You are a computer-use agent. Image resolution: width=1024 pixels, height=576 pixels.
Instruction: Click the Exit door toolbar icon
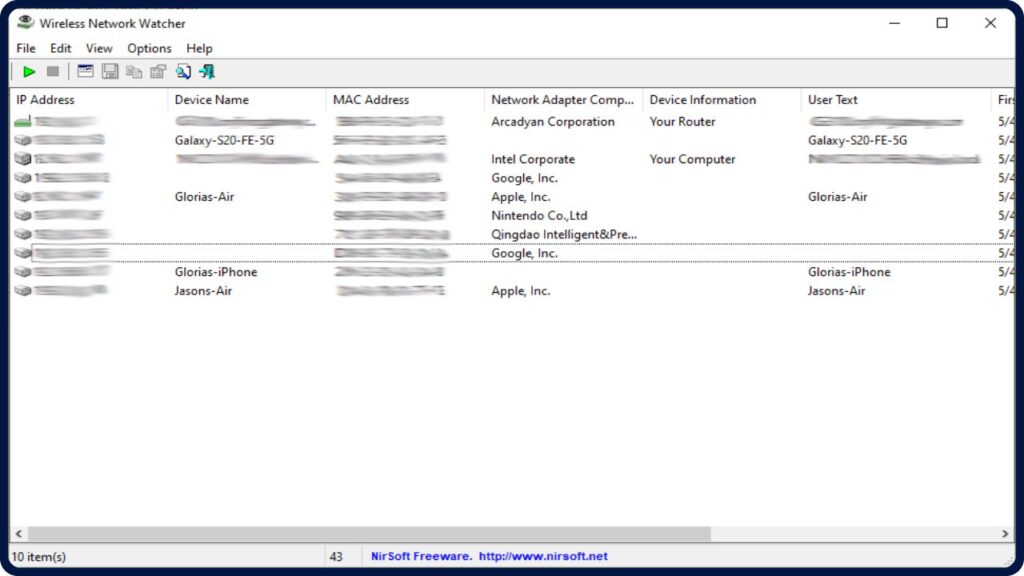pyautogui.click(x=207, y=71)
